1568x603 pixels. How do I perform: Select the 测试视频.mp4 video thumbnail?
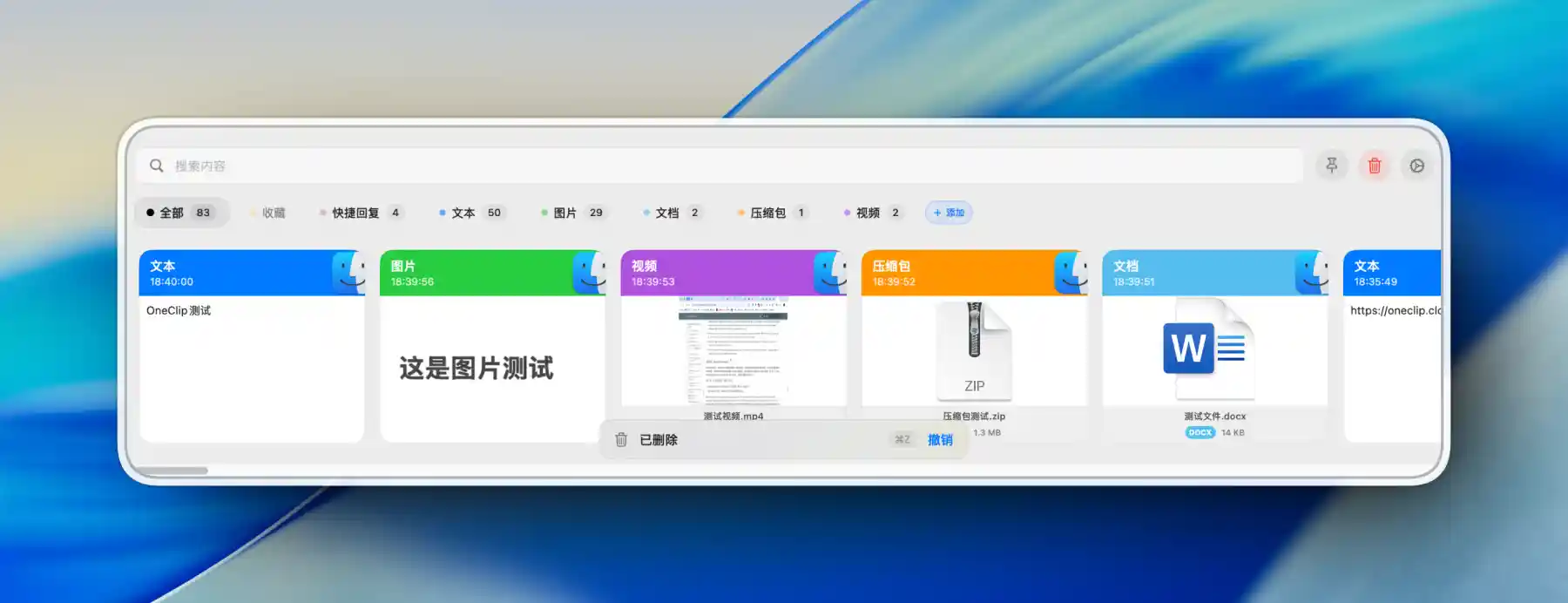733,352
